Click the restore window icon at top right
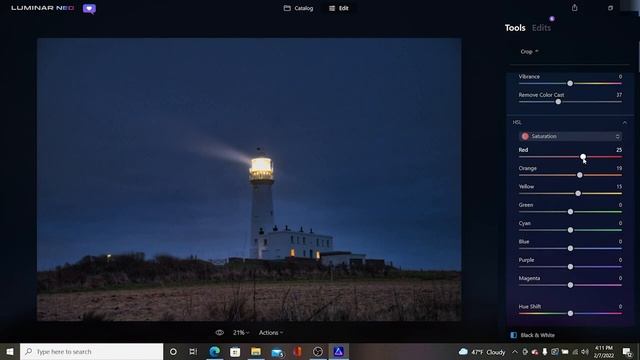This screenshot has height=360, width=640. point(610,8)
